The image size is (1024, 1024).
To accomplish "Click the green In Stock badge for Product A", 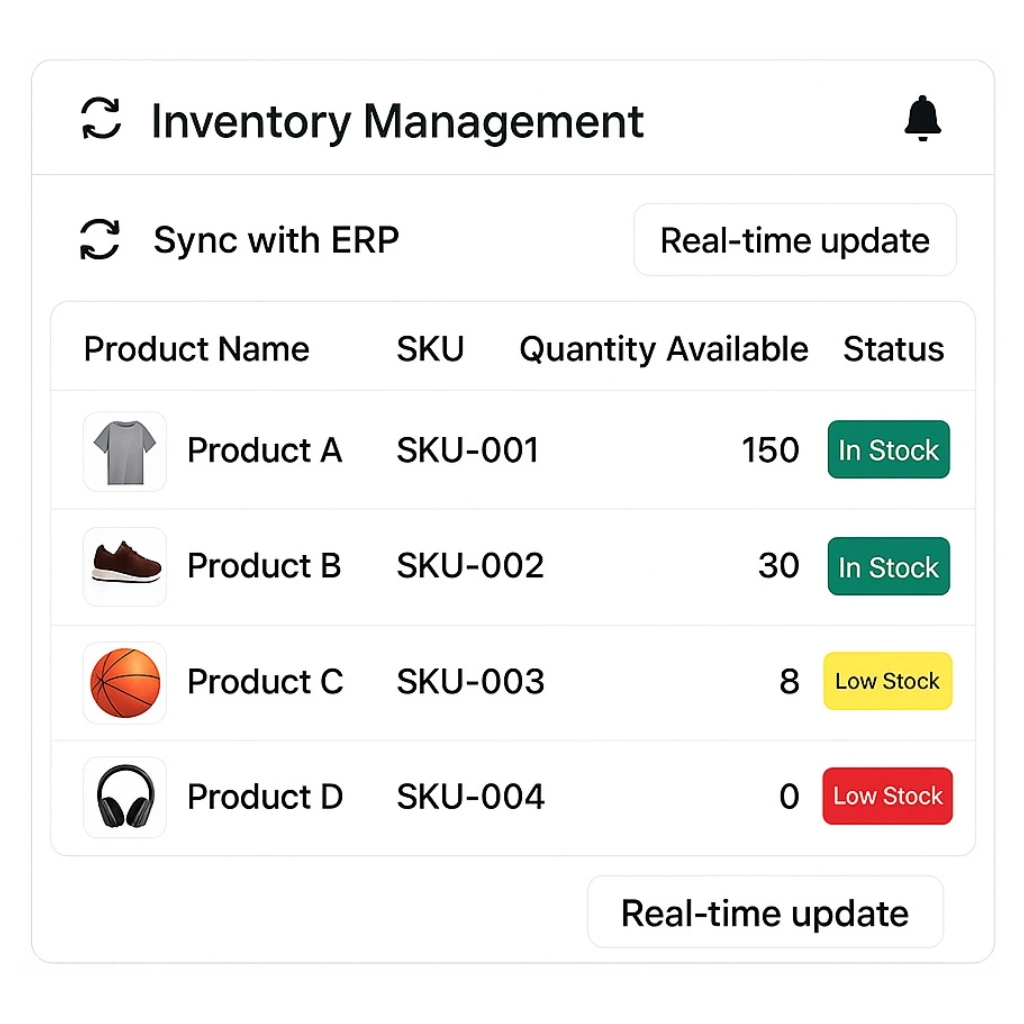I will pos(888,450).
